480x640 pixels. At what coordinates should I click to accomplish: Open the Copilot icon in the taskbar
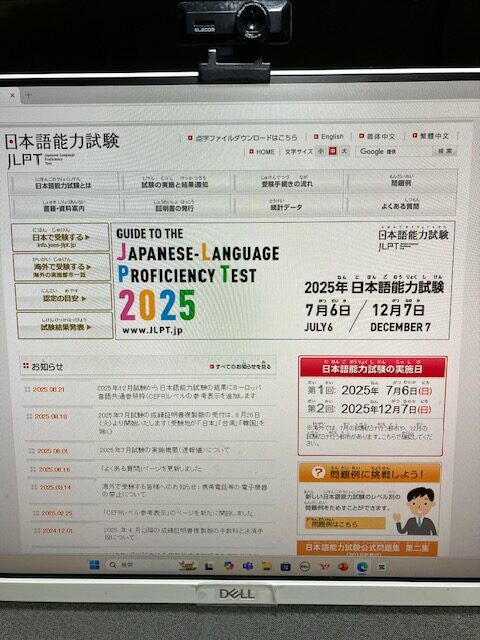point(229,566)
